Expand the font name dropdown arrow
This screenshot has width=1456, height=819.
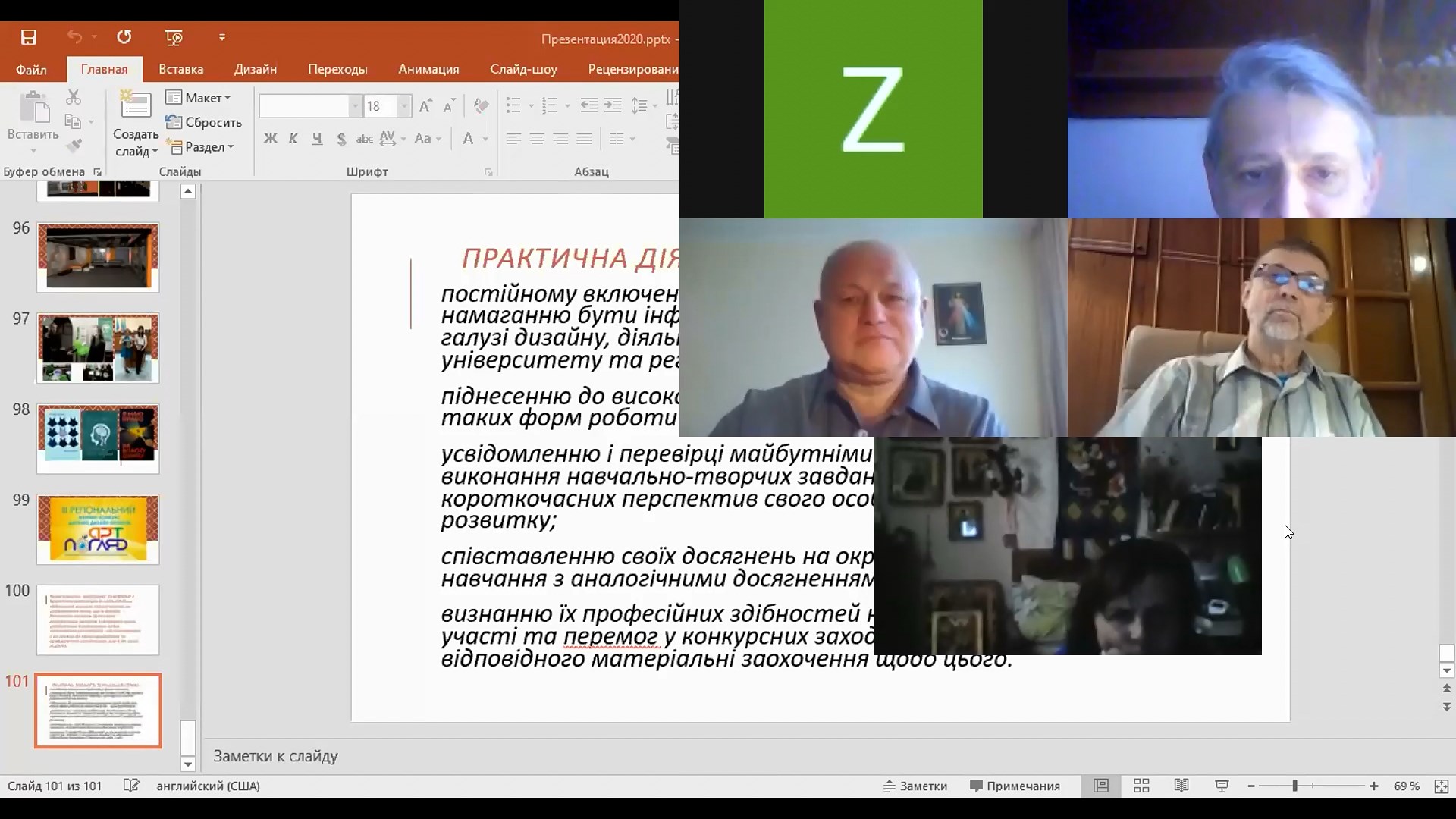(x=354, y=106)
